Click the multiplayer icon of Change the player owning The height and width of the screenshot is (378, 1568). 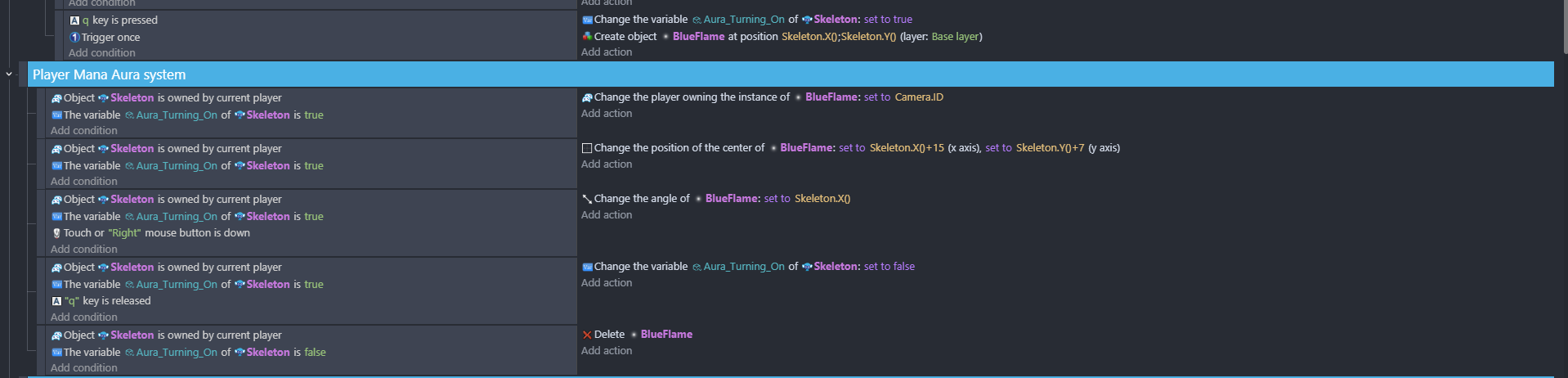tap(586, 97)
